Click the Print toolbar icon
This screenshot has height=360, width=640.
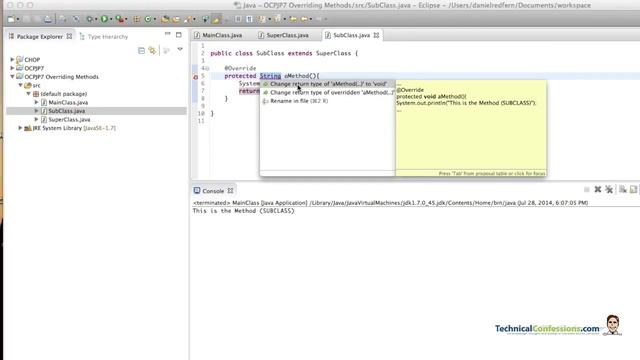coord(48,19)
